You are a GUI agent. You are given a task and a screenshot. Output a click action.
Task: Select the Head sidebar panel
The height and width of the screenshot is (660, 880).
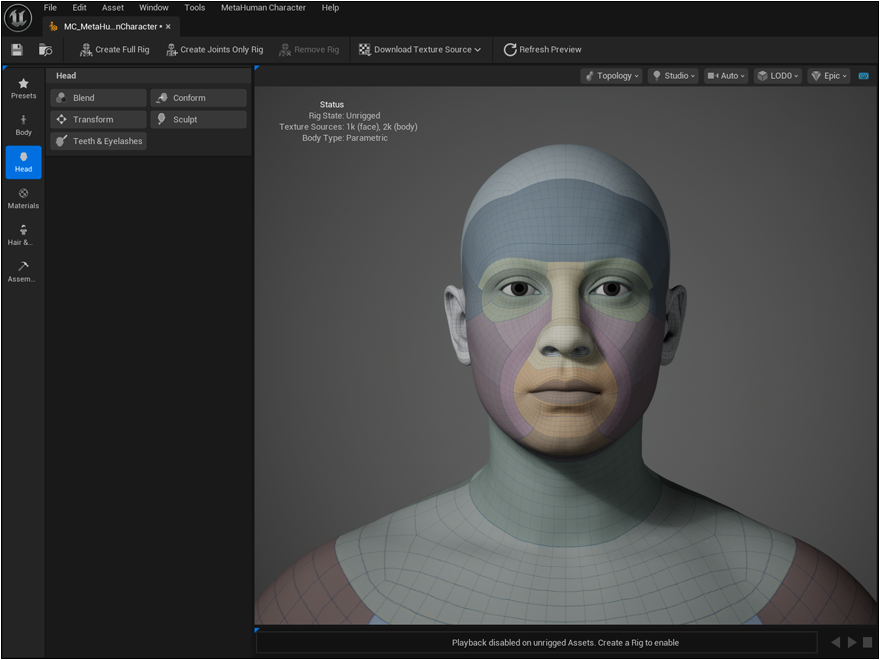pos(24,162)
